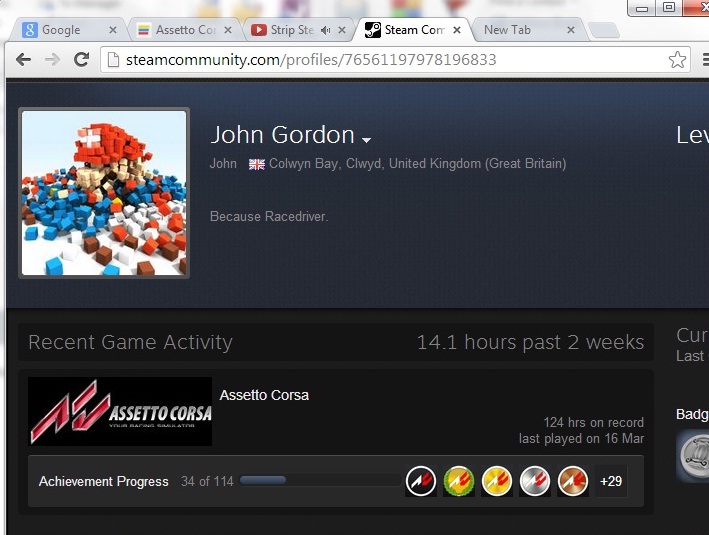Show the +29 additional achievements

coord(610,481)
